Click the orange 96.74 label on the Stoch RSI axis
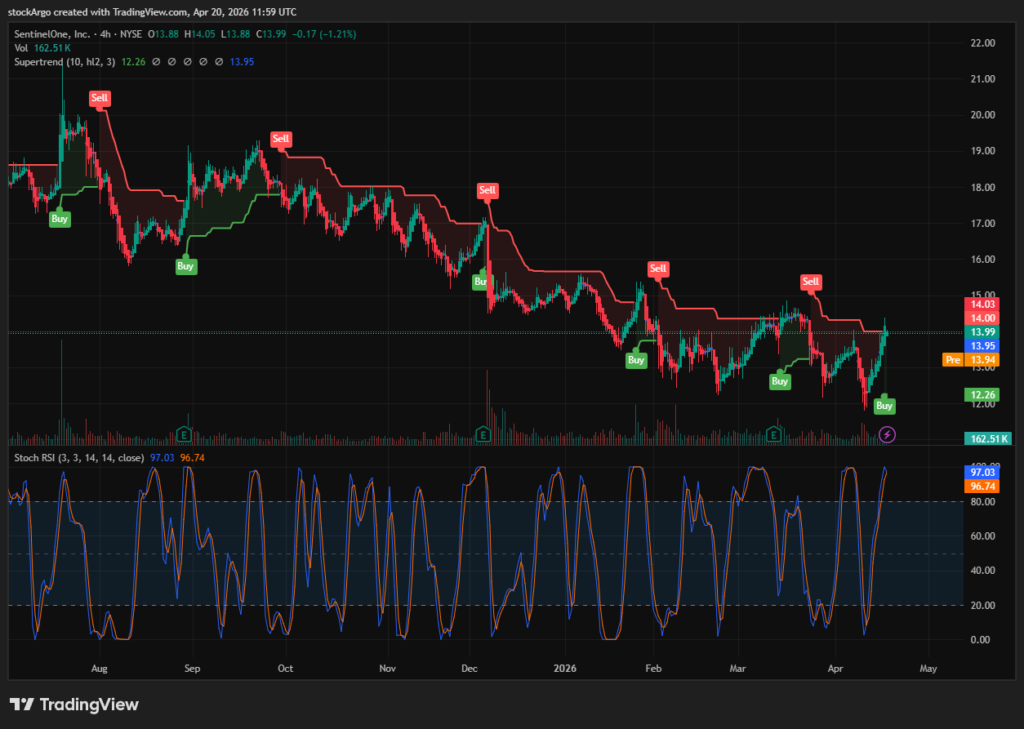This screenshot has height=729, width=1024. (x=982, y=486)
